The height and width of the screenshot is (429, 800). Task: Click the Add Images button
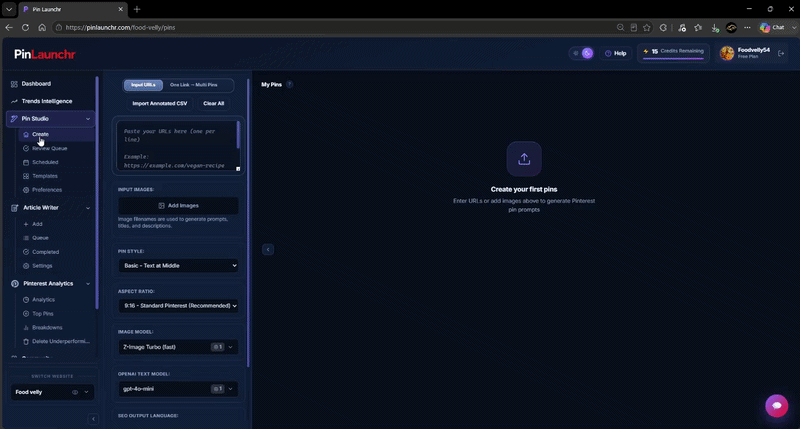(x=178, y=206)
